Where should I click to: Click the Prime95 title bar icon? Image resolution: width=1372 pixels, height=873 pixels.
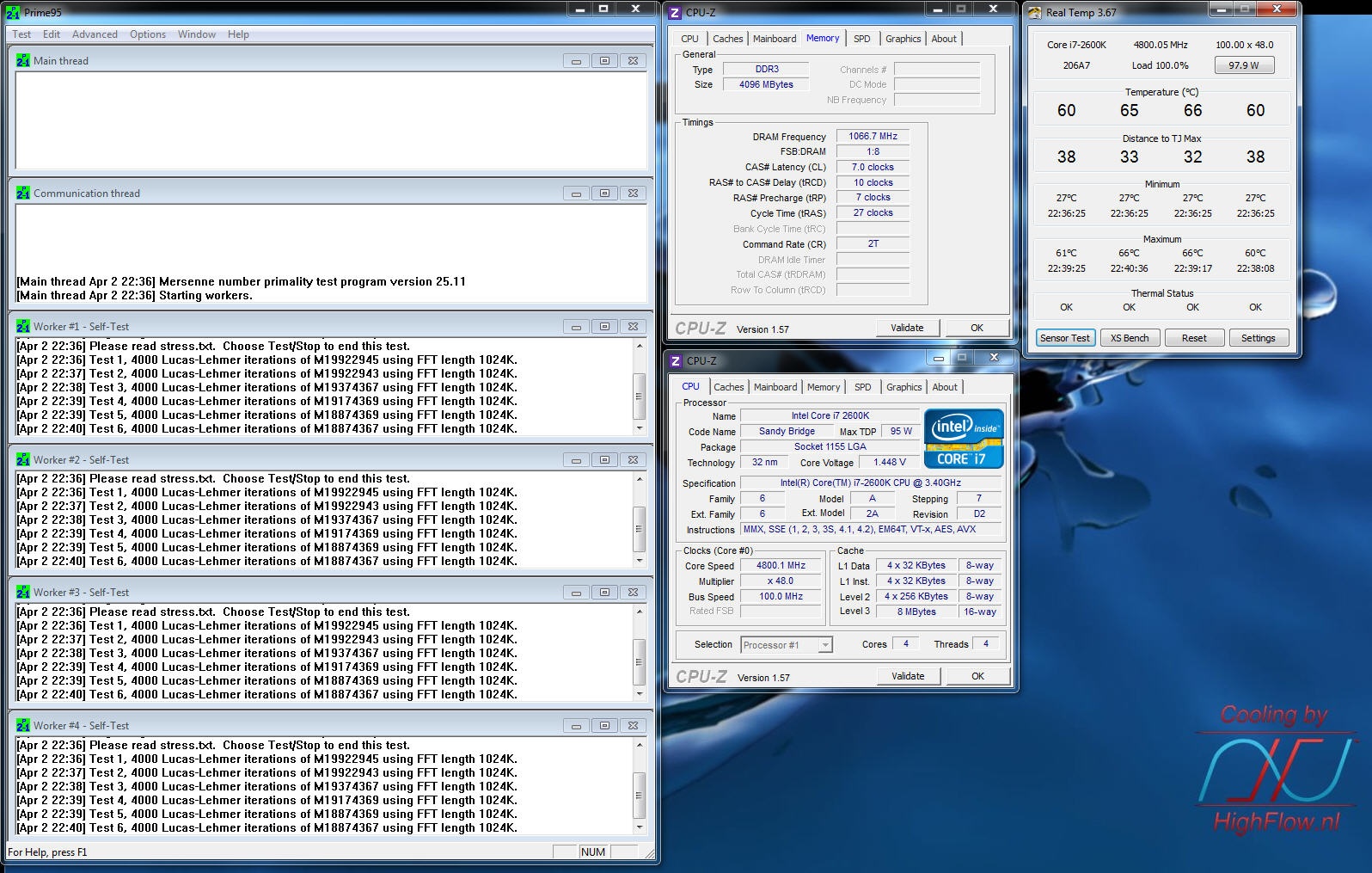pyautogui.click(x=13, y=13)
